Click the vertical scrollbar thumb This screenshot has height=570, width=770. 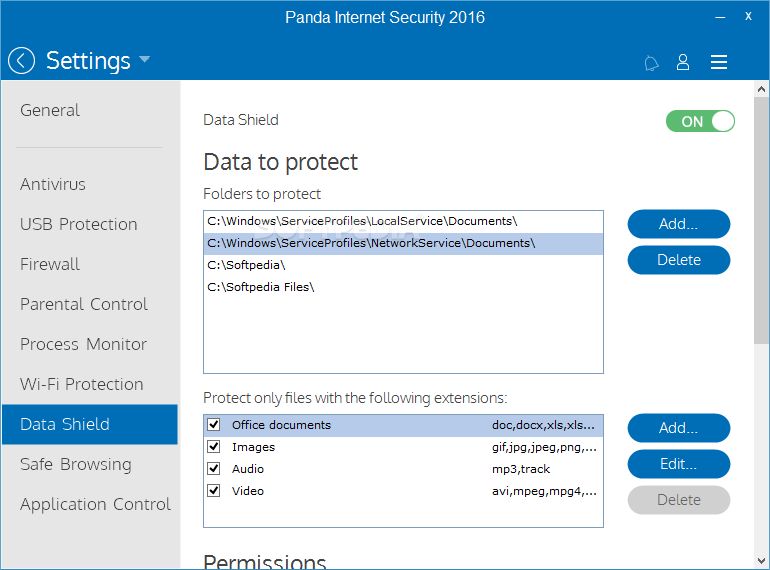coord(761,220)
